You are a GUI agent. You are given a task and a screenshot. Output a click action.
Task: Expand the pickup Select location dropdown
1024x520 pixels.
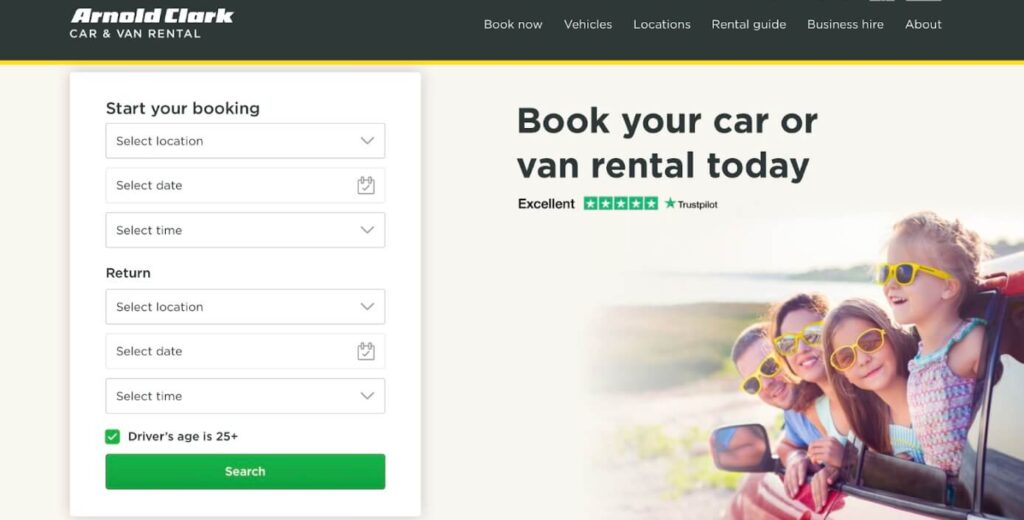tap(246, 140)
